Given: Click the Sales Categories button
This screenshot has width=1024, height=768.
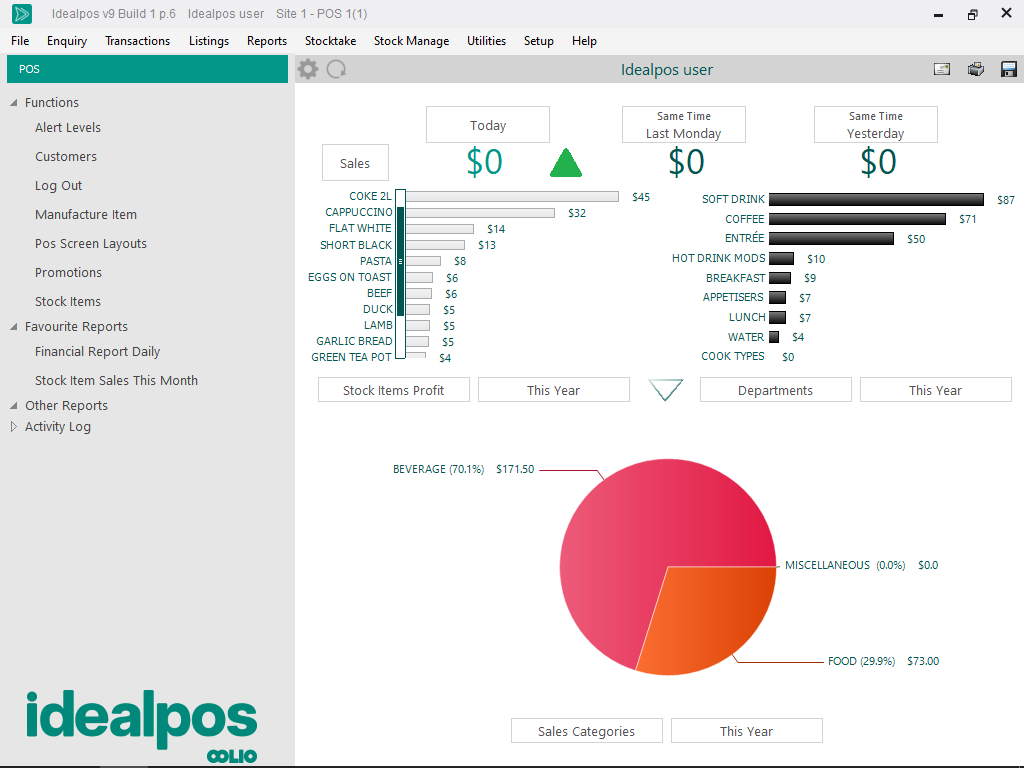Looking at the screenshot, I should click(x=586, y=731).
